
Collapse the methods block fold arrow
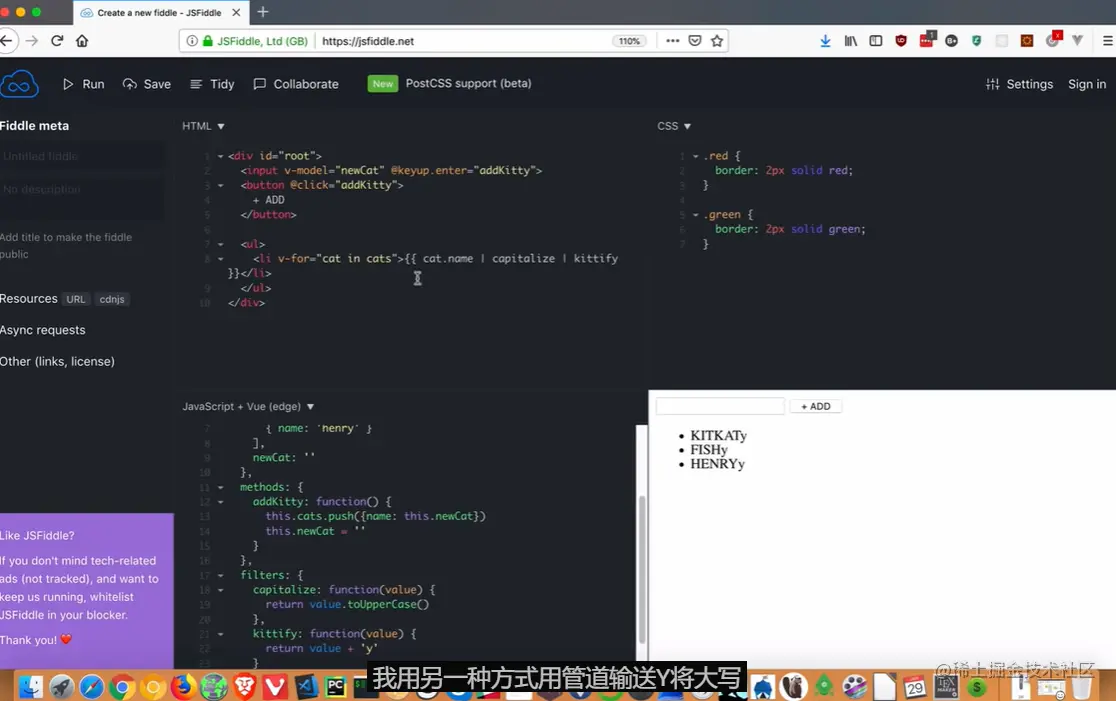[x=221, y=487]
